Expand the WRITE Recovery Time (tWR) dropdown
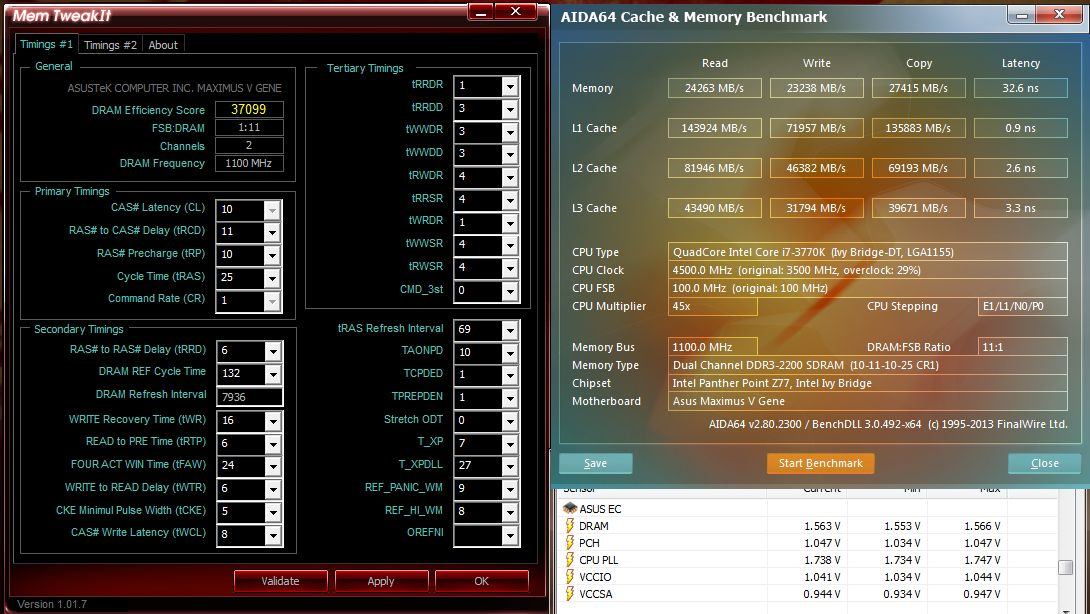Screen dimensions: 1090x614 (273, 421)
